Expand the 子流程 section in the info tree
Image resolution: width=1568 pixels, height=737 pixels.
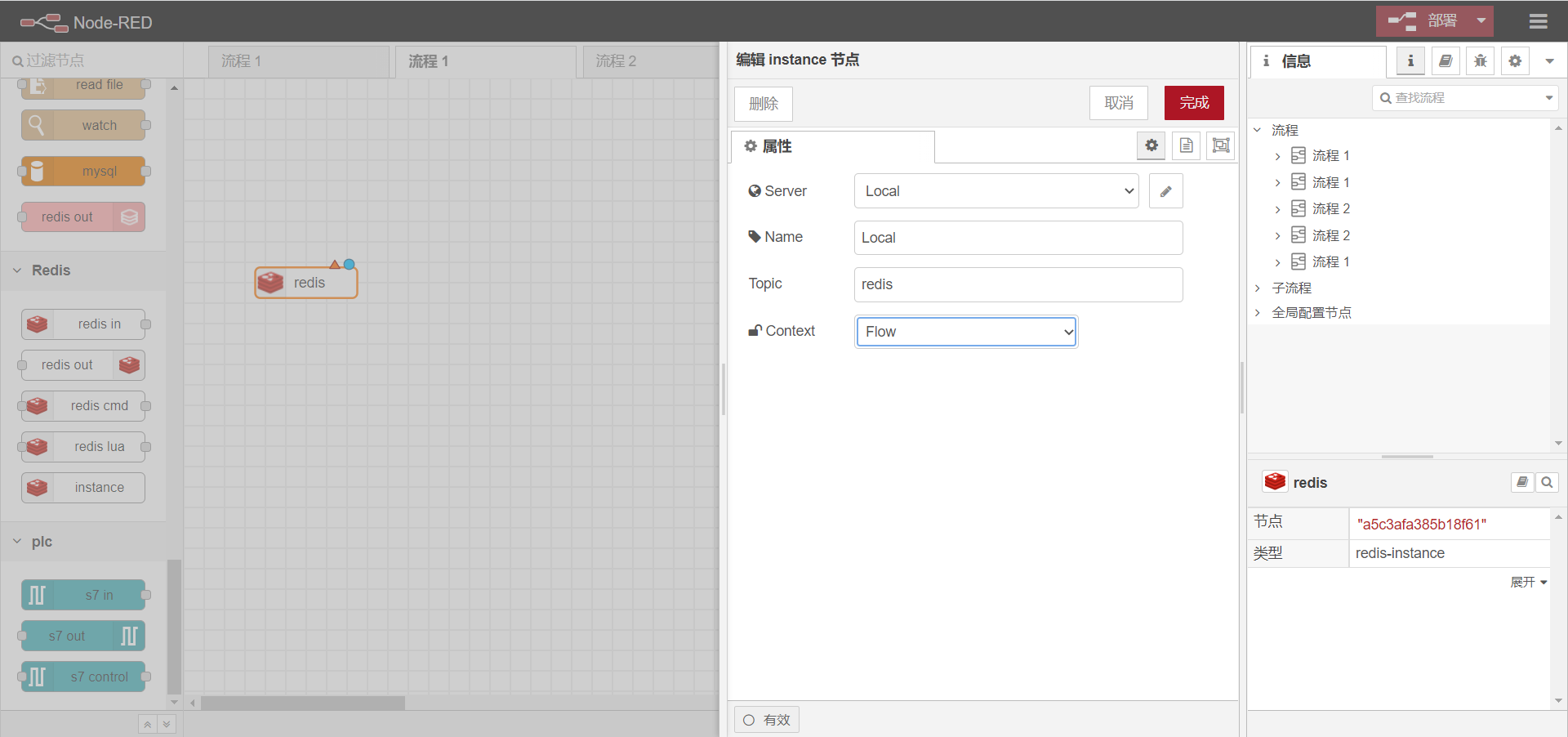pyautogui.click(x=1258, y=288)
